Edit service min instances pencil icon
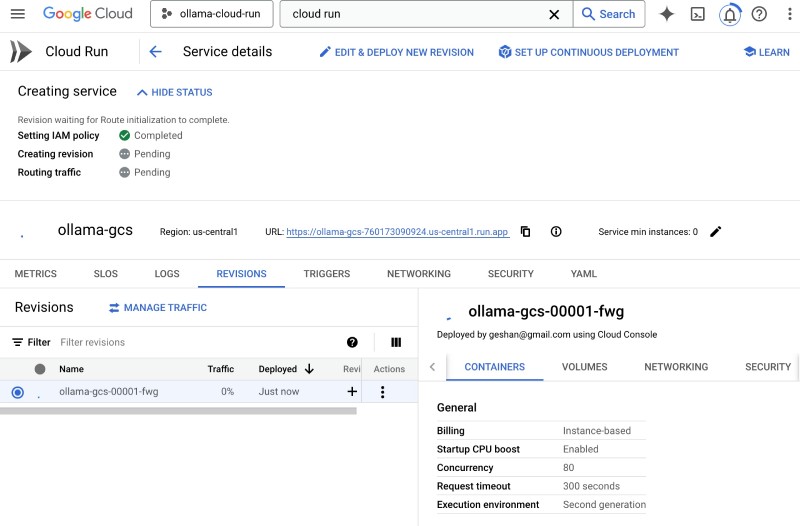 pos(715,232)
